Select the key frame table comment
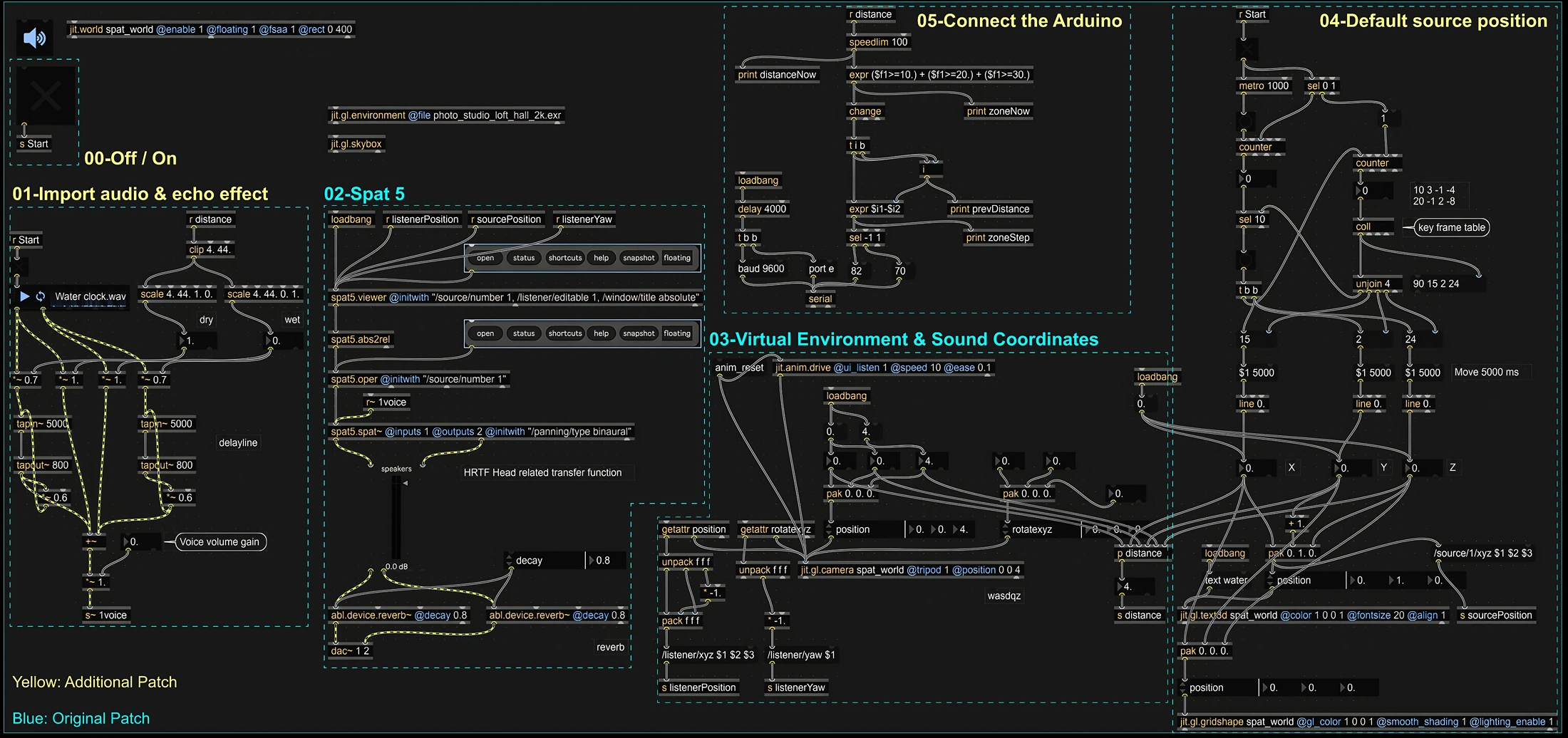 coord(1452,227)
